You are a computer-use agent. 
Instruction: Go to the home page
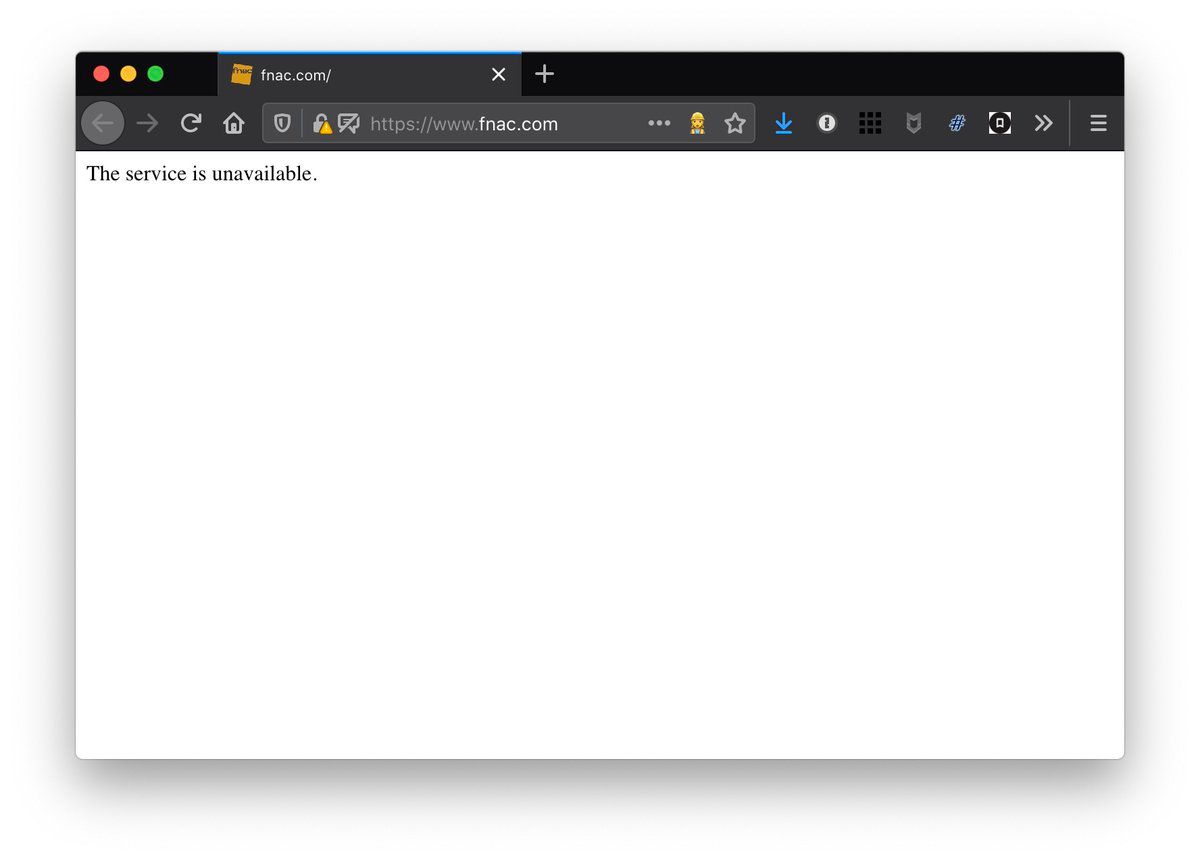tap(234, 123)
